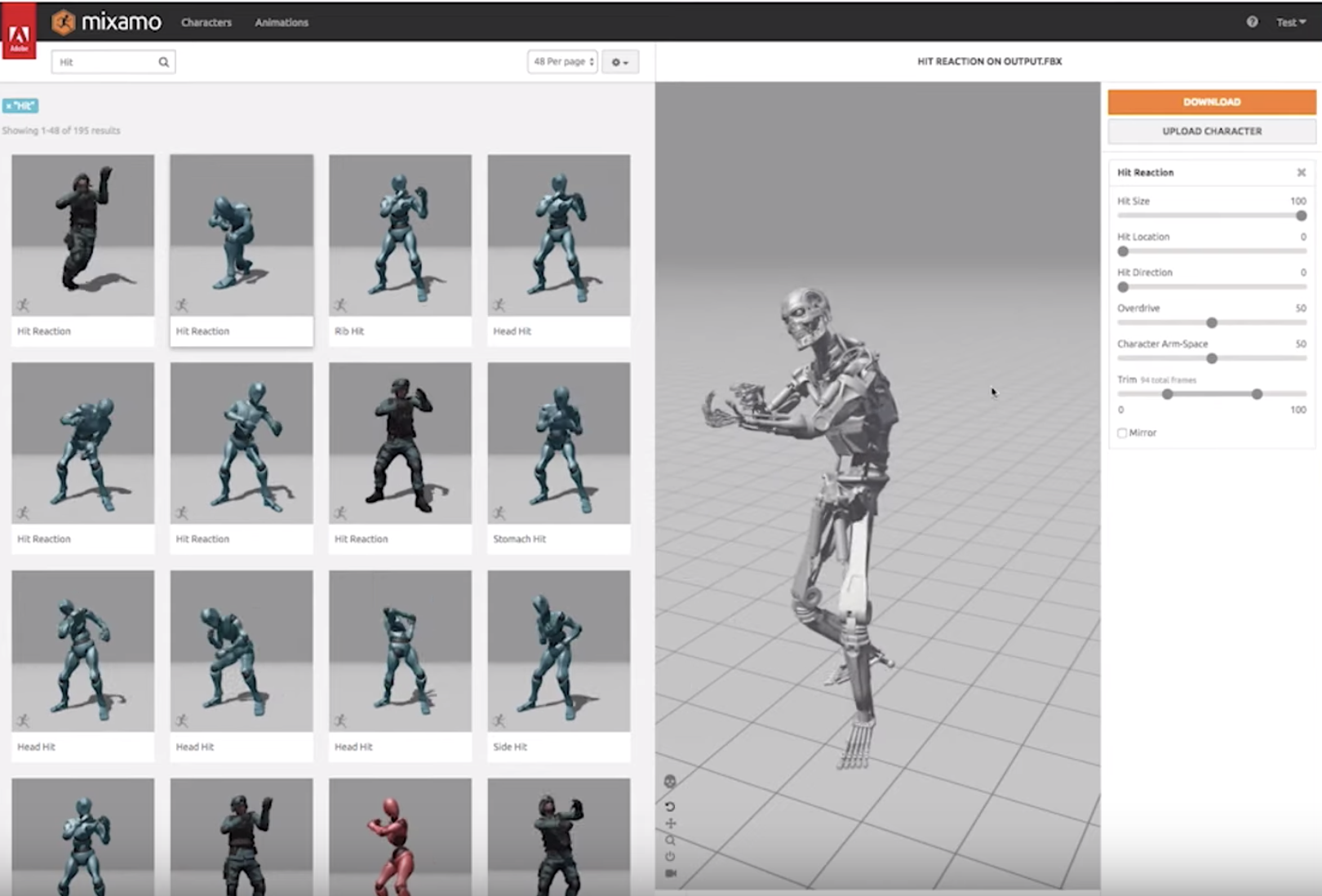Enable the Mirror checkbox
The width and height of the screenshot is (1322, 896).
(x=1122, y=432)
